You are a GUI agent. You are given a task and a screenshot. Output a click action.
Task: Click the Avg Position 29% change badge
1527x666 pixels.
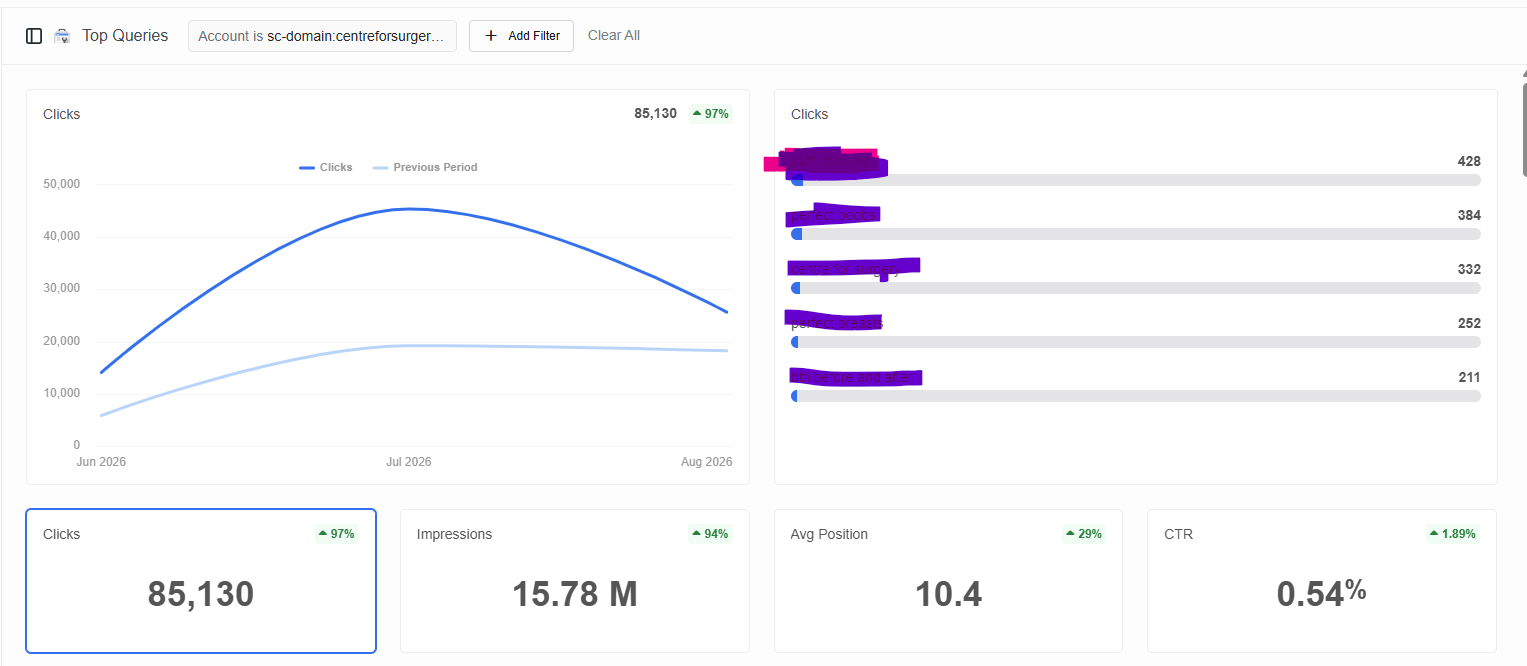[1084, 534]
